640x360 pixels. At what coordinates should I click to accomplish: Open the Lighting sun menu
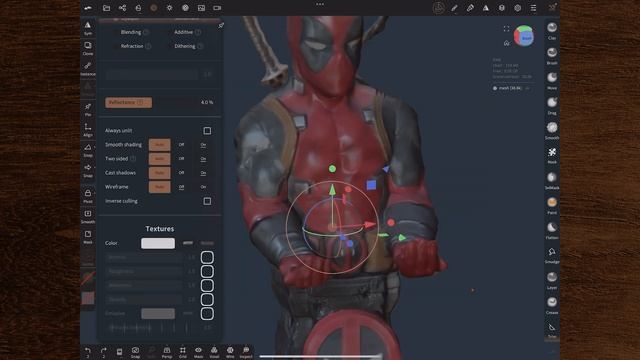click(x=169, y=8)
